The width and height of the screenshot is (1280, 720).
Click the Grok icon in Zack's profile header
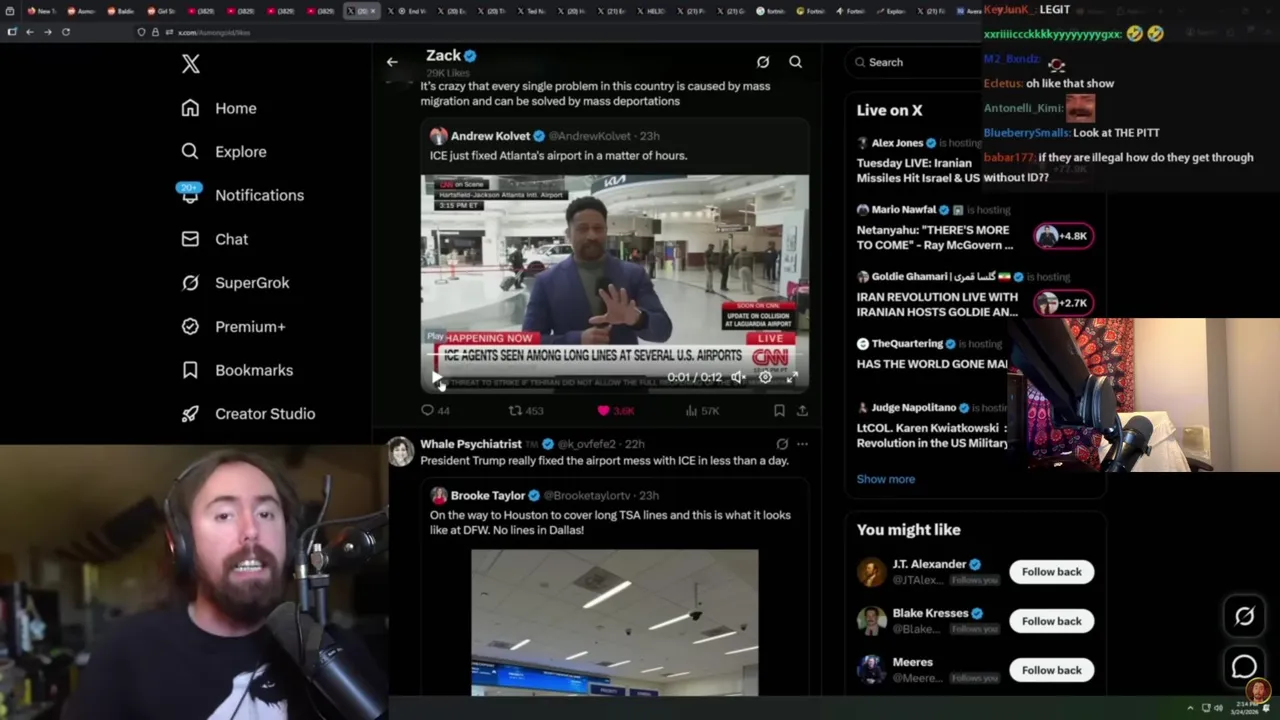[x=763, y=62]
